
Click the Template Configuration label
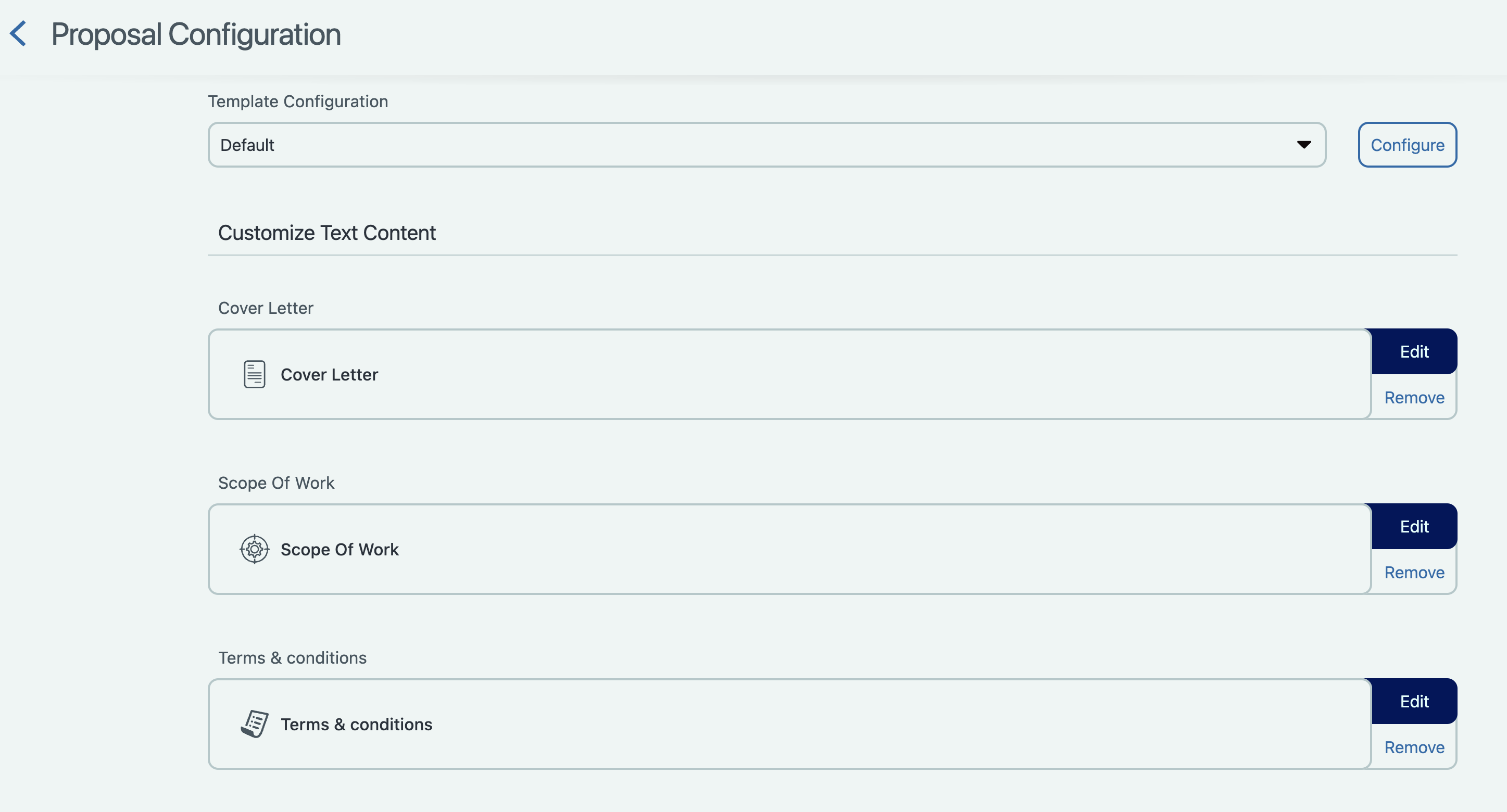click(x=298, y=101)
